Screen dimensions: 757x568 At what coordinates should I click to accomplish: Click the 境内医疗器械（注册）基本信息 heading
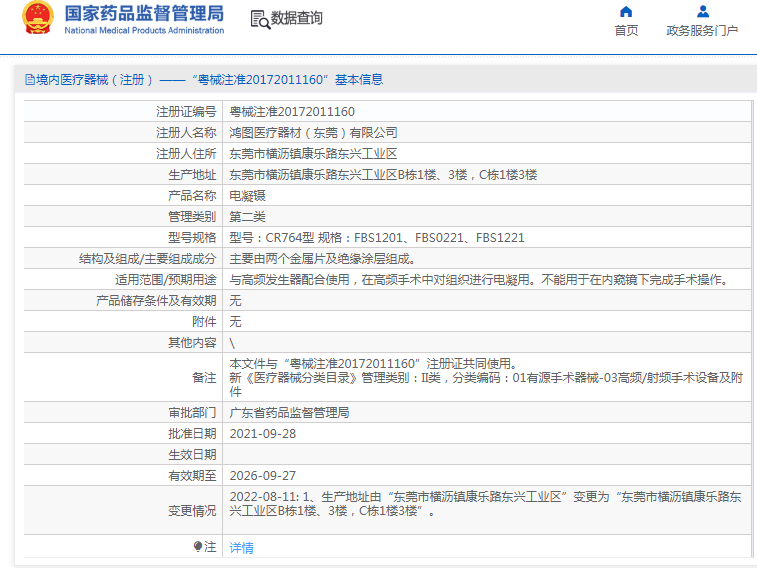click(x=210, y=80)
